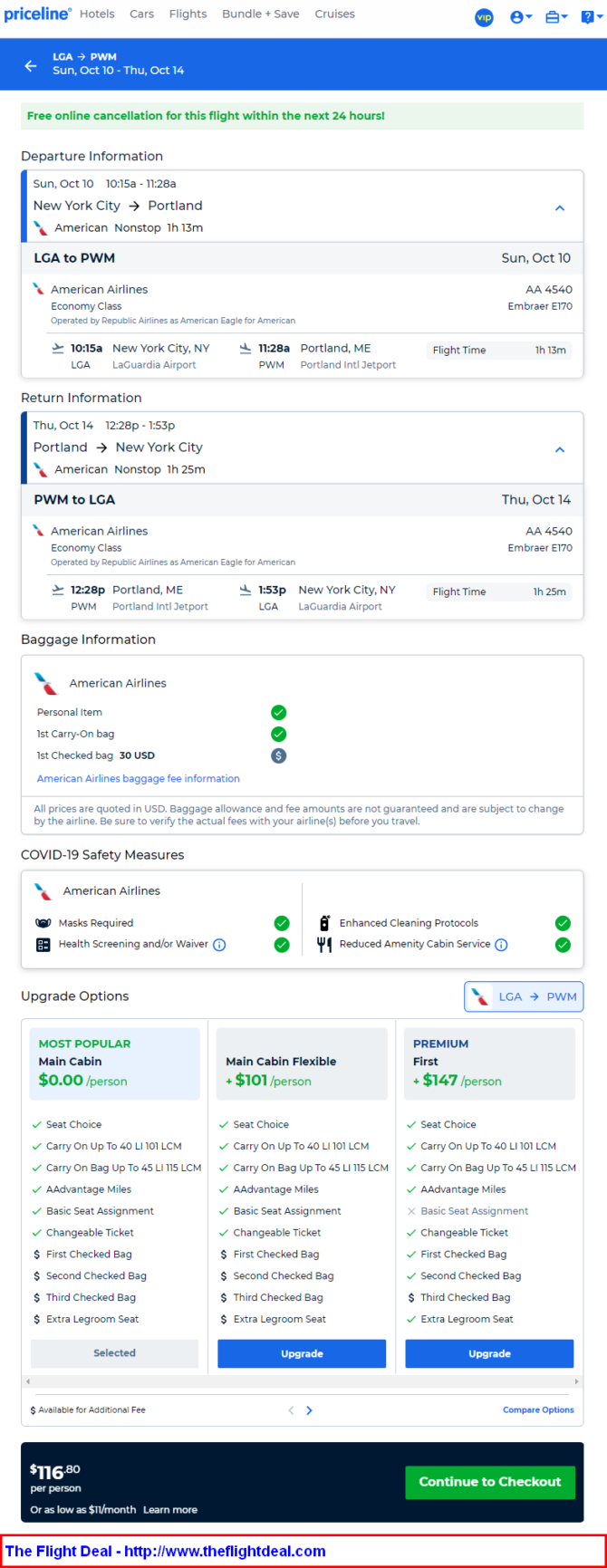Click info icon beside Health Screening and/or Waiver
This screenshot has width=607, height=1568.
[219, 945]
